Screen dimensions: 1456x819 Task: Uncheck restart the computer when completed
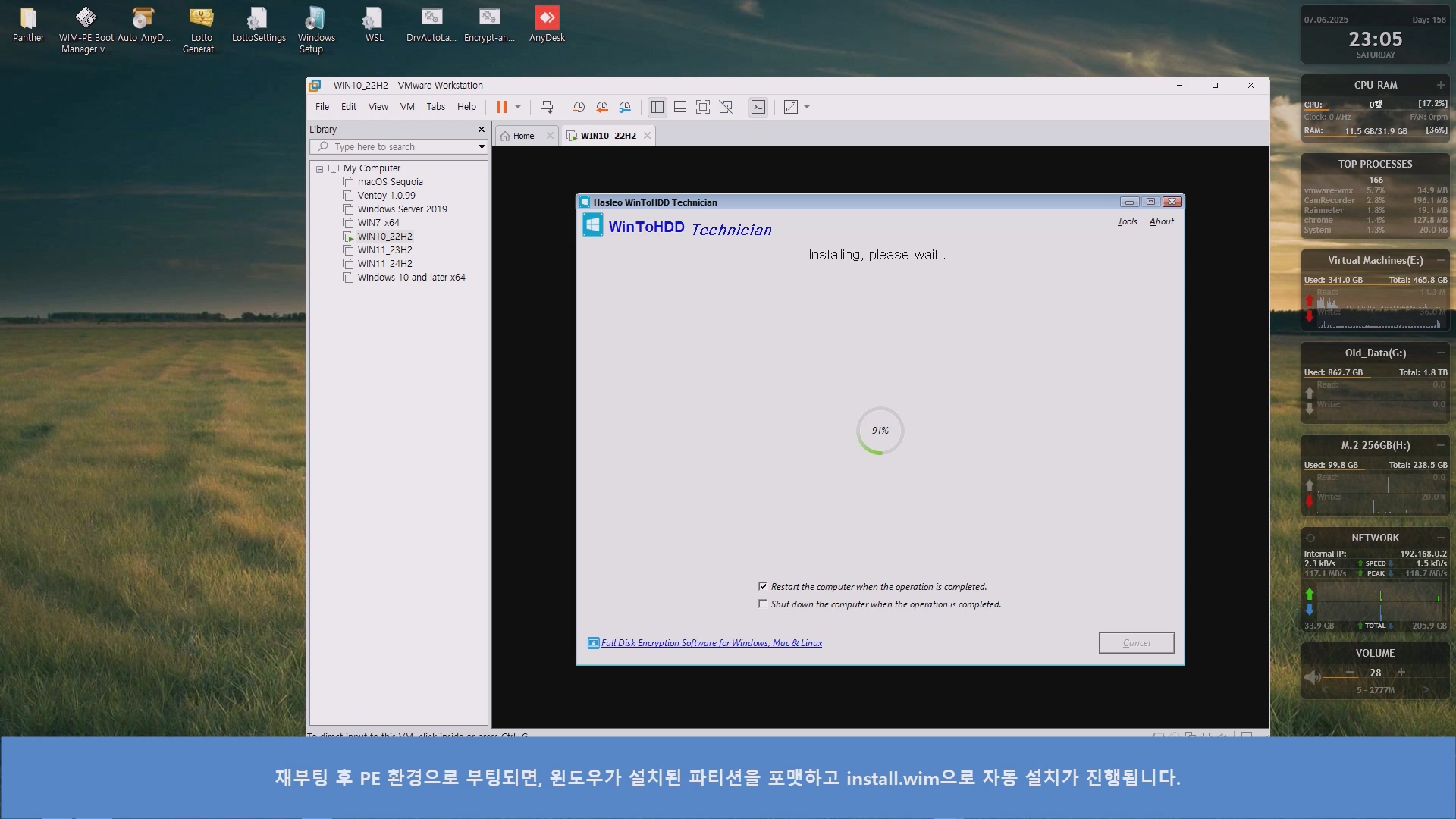click(763, 586)
